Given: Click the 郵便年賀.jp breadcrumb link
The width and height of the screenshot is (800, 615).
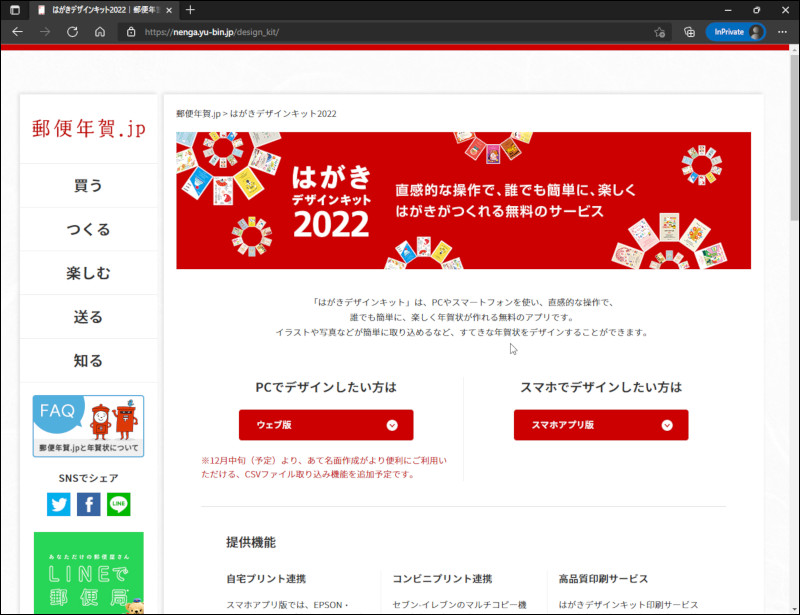Looking at the screenshot, I should pos(198,114).
